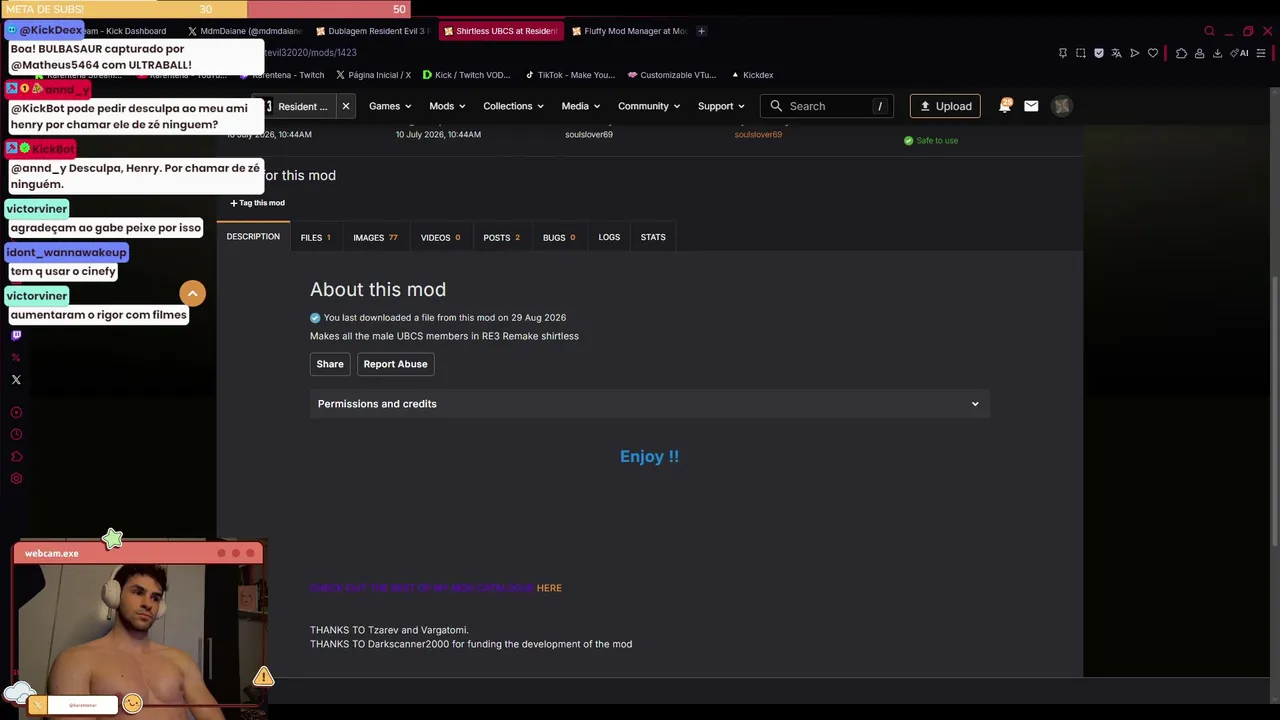The width and height of the screenshot is (1280, 720).
Task: Open the Twitch sidebar icon
Action: pos(16,336)
